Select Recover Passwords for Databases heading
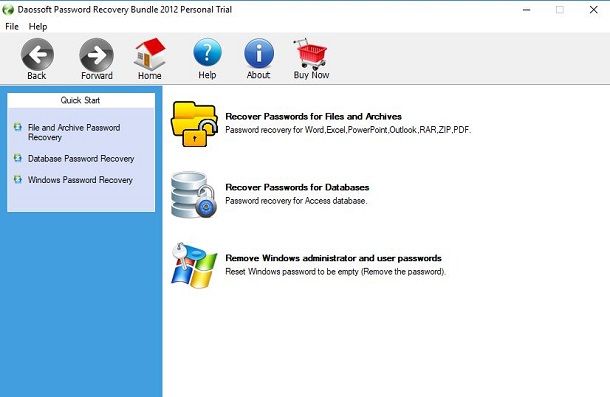The width and height of the screenshot is (610, 397). (x=297, y=187)
